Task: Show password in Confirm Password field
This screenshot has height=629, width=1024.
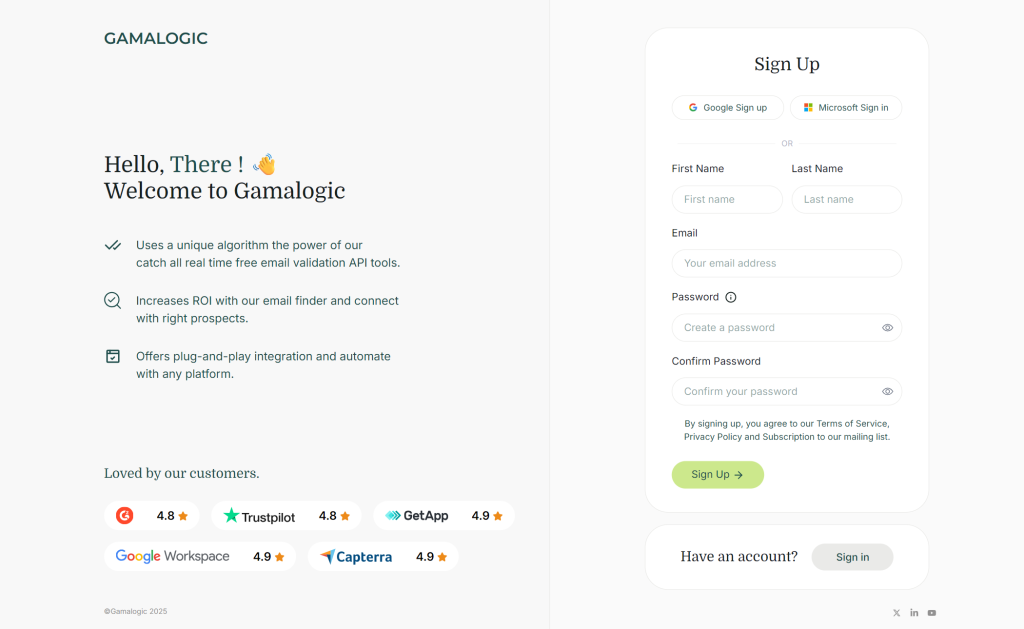Action: pos(887,392)
